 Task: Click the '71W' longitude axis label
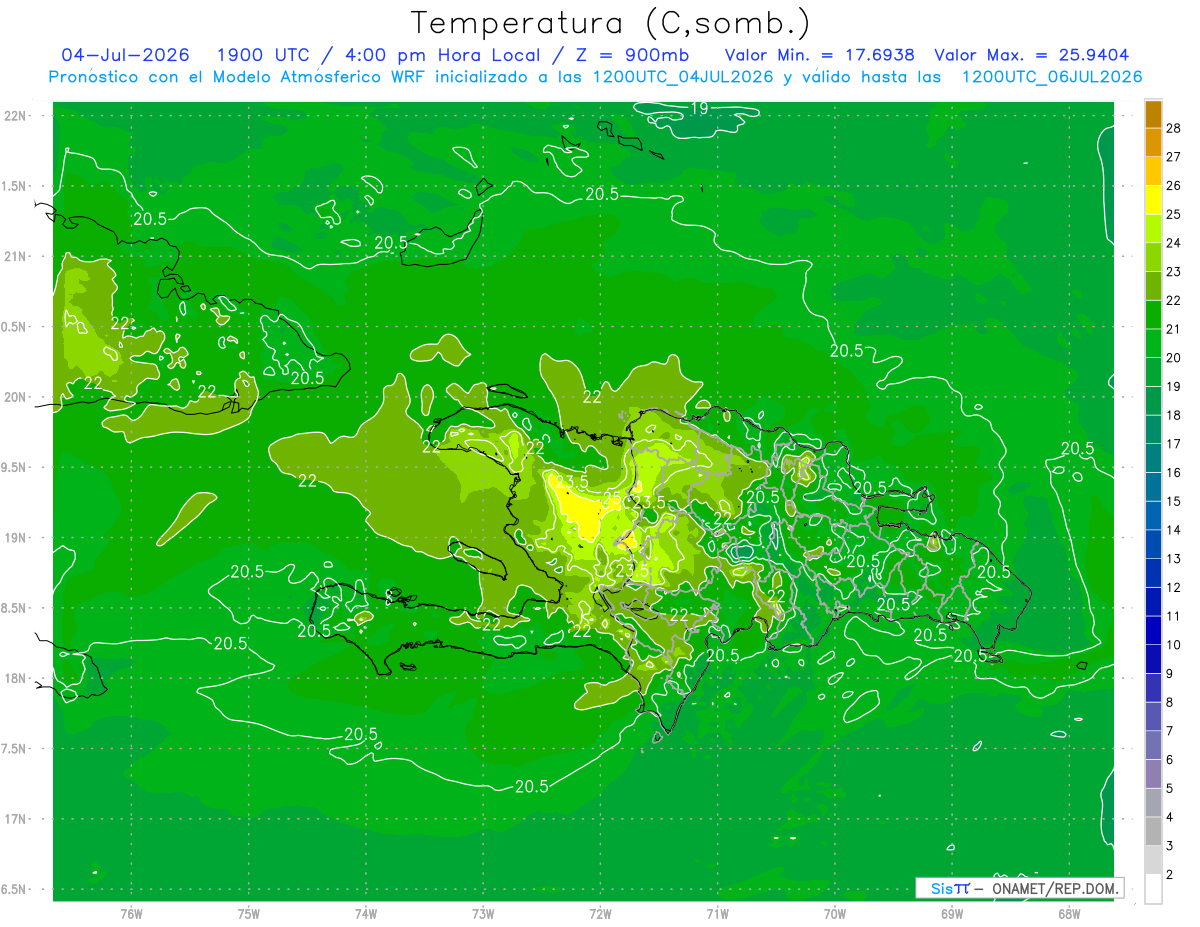pyautogui.click(x=717, y=914)
